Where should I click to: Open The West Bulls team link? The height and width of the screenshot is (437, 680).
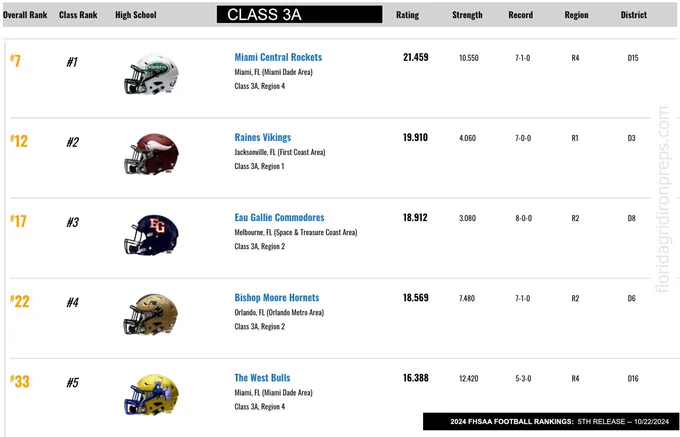pyautogui.click(x=262, y=378)
